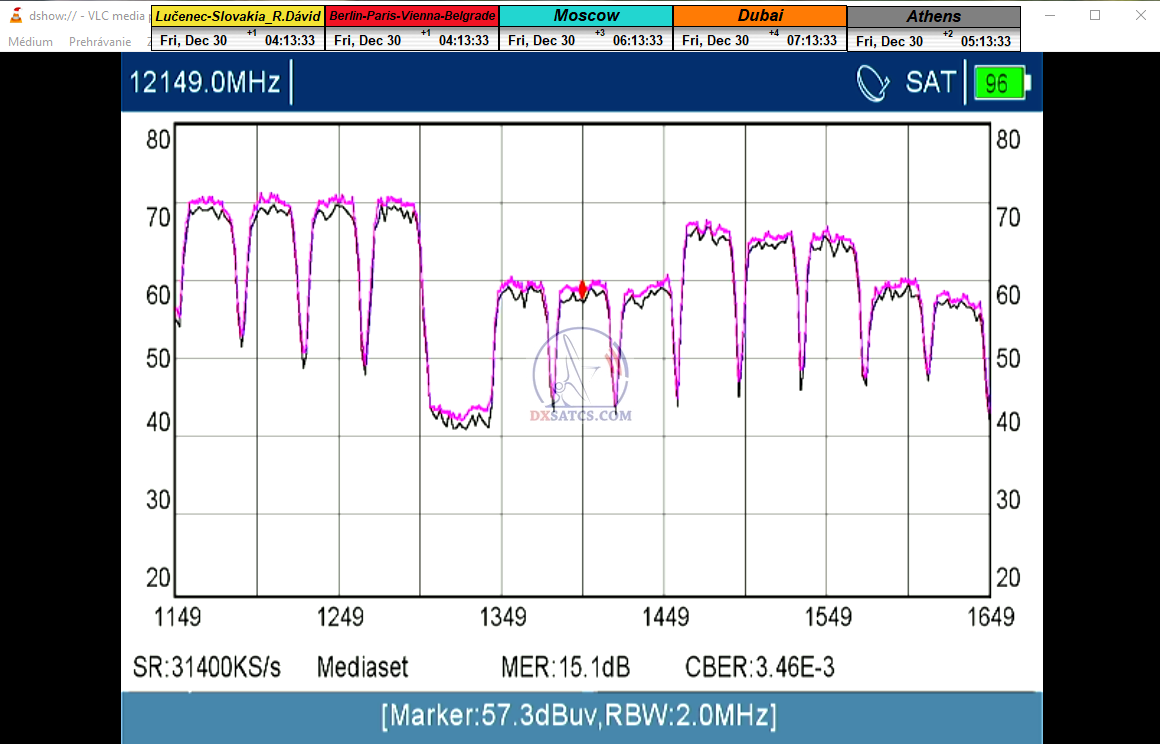The height and width of the screenshot is (744, 1160).
Task: Click the Mediaset provider name
Action: pyautogui.click(x=362, y=667)
